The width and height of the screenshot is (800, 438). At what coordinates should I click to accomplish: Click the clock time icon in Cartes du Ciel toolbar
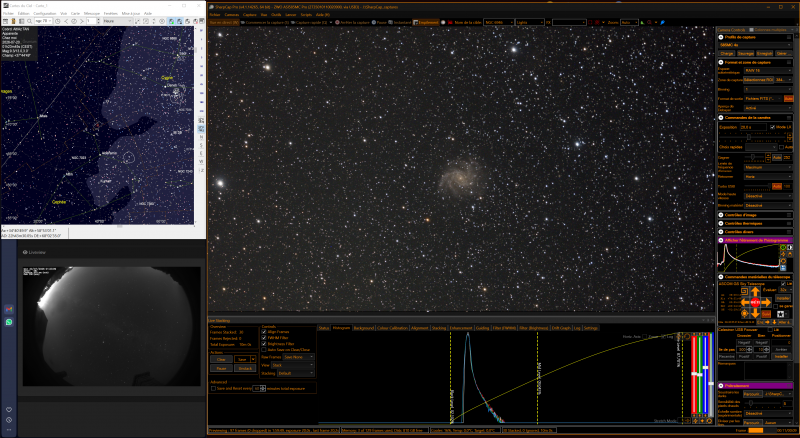[58, 21]
